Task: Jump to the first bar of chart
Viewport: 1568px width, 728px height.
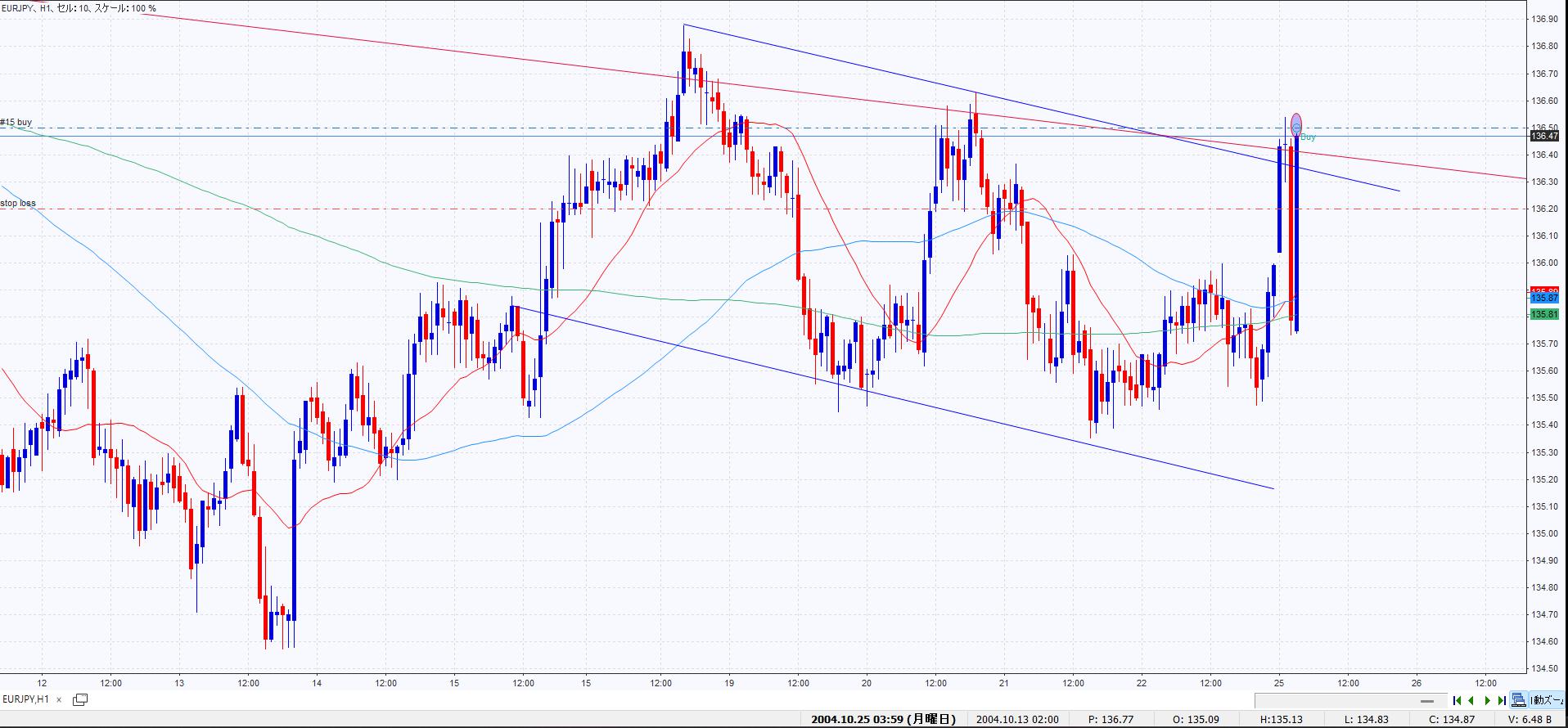Action: (x=1457, y=700)
